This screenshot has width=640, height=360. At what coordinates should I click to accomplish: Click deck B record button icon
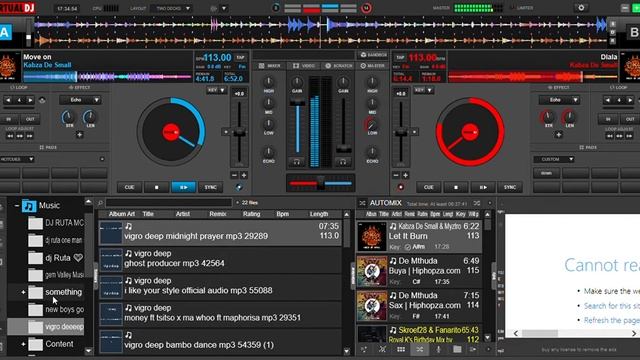pos(400,187)
